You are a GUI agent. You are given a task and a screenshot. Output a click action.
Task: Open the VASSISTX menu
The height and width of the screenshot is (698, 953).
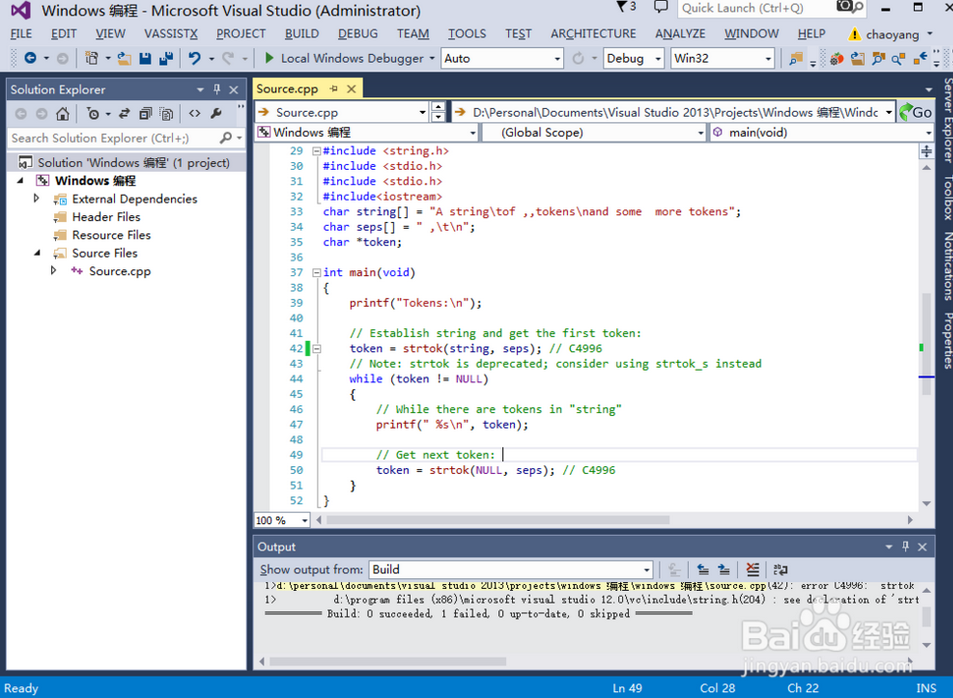[x=171, y=34]
